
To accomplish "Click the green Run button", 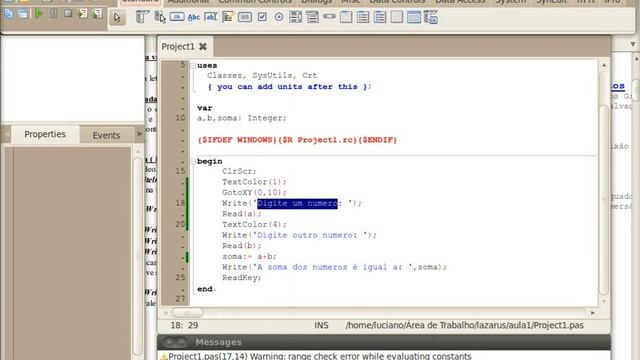I will point(38,13).
